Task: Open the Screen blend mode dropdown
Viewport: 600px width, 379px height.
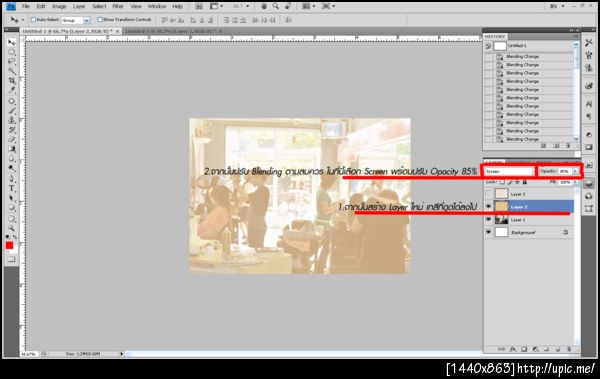Action: pos(509,172)
